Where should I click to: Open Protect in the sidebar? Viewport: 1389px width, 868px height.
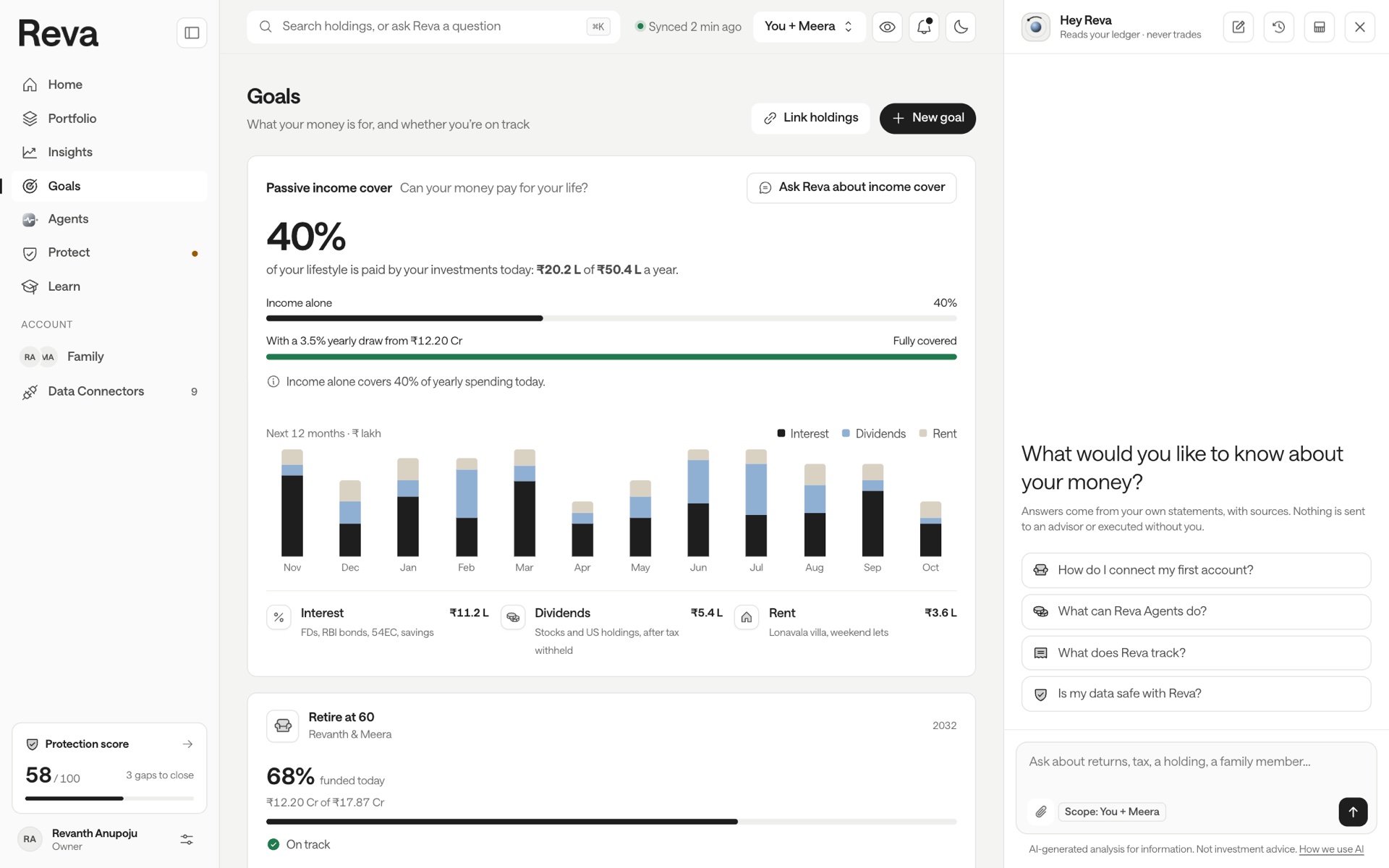tap(109, 253)
